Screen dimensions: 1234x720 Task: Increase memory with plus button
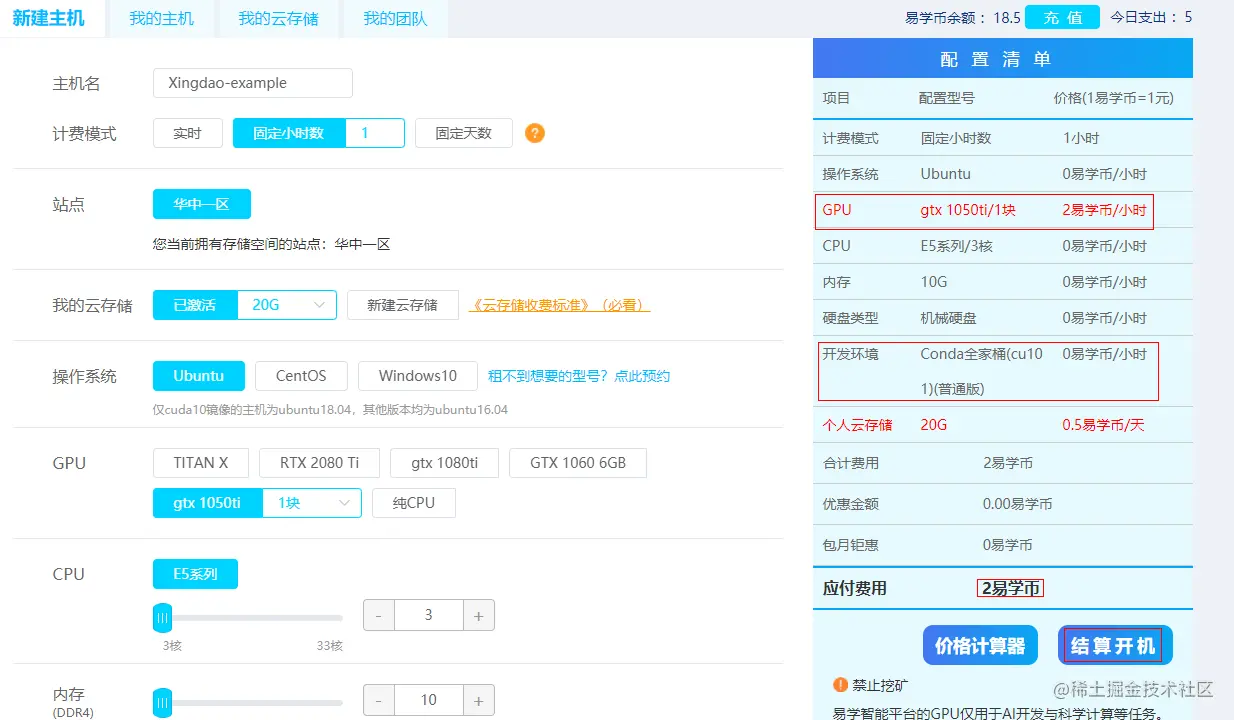479,700
